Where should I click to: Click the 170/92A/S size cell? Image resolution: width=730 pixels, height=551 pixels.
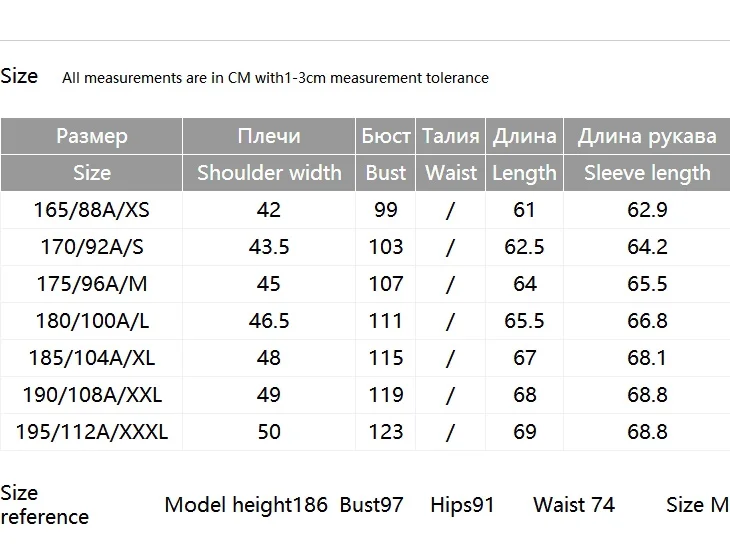click(92, 247)
